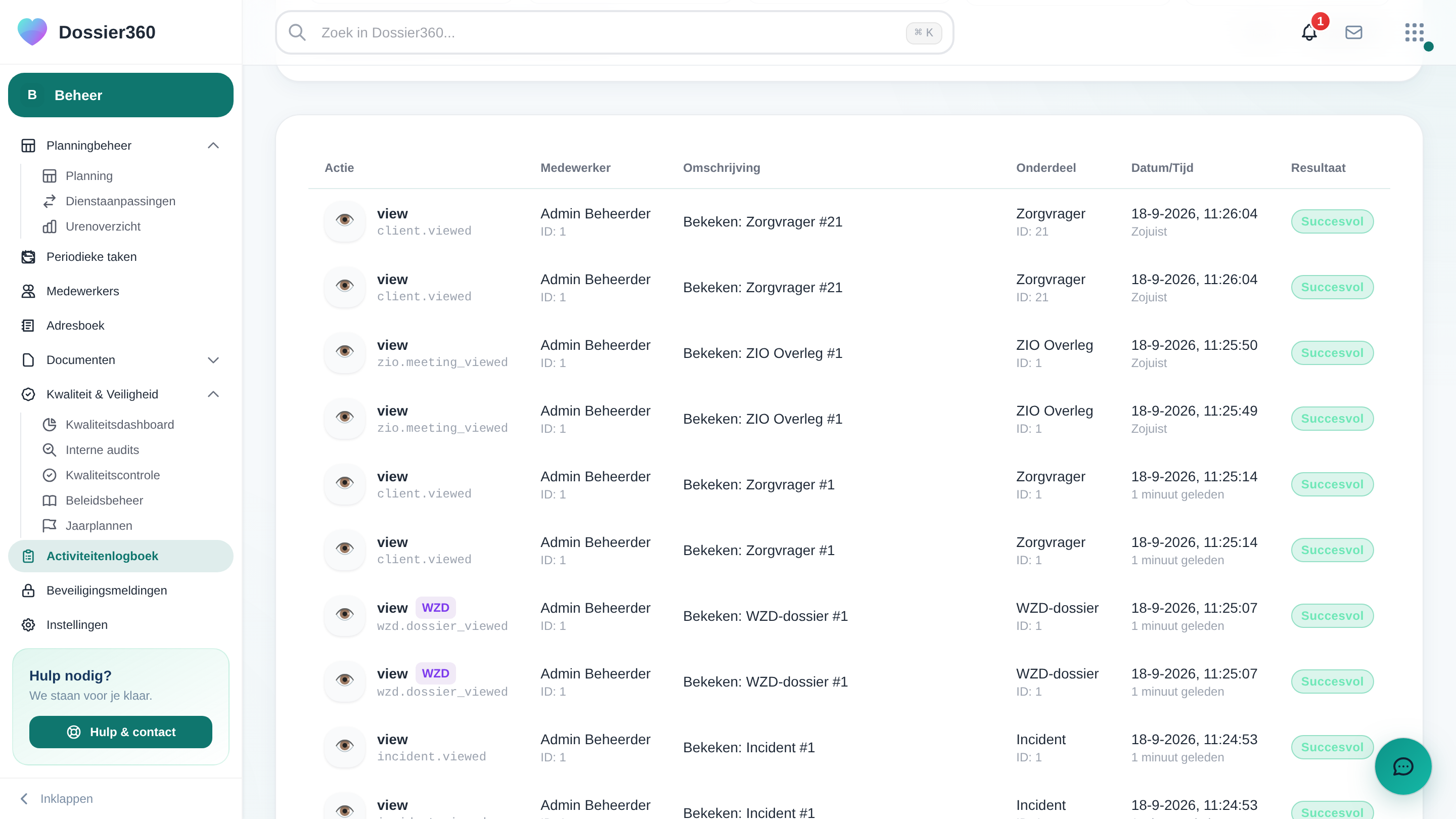Click the search magnifier icon
This screenshot has width=1456, height=819.
coord(297,32)
